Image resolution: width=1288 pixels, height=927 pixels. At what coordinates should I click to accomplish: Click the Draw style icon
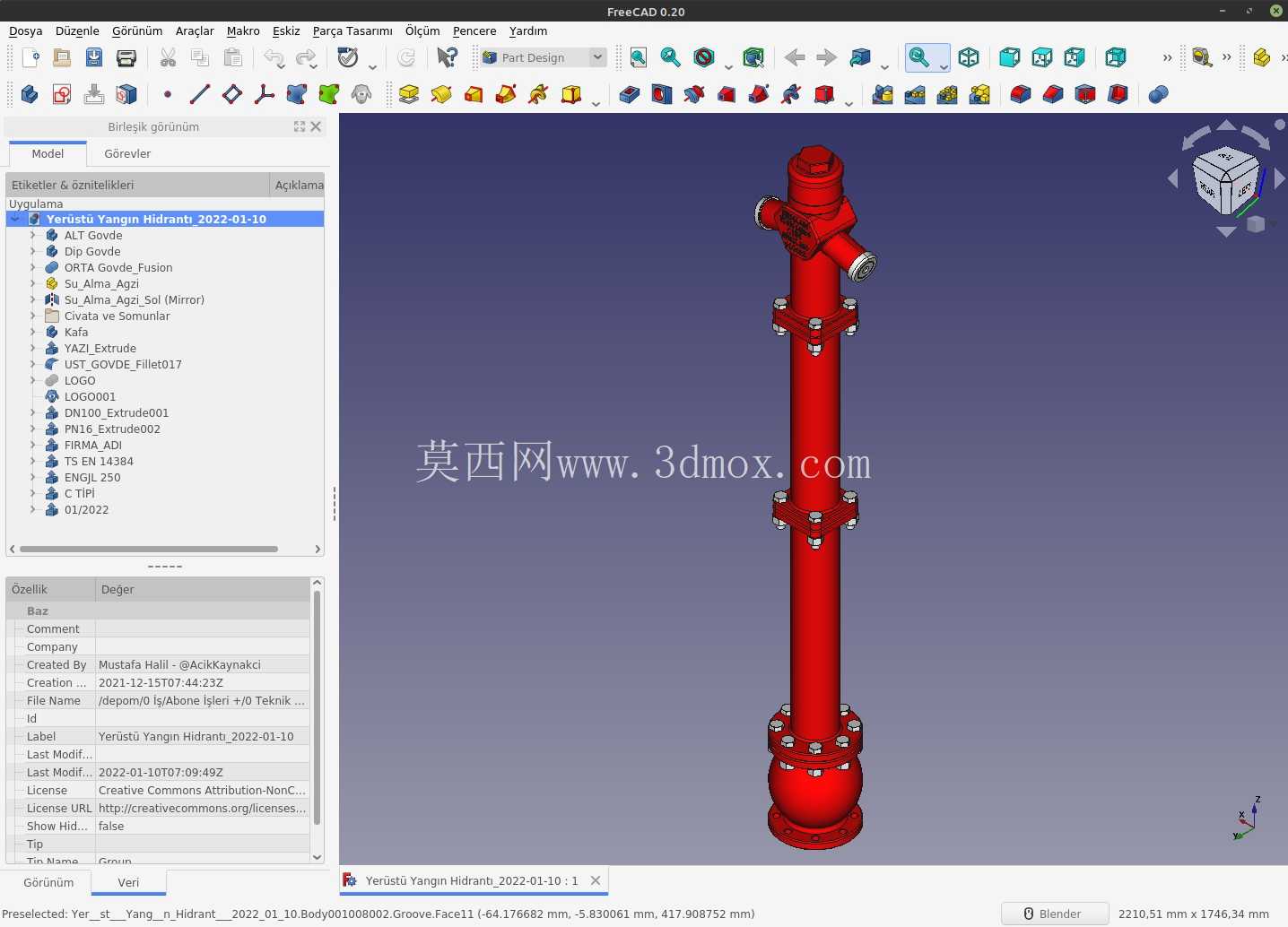pos(704,58)
